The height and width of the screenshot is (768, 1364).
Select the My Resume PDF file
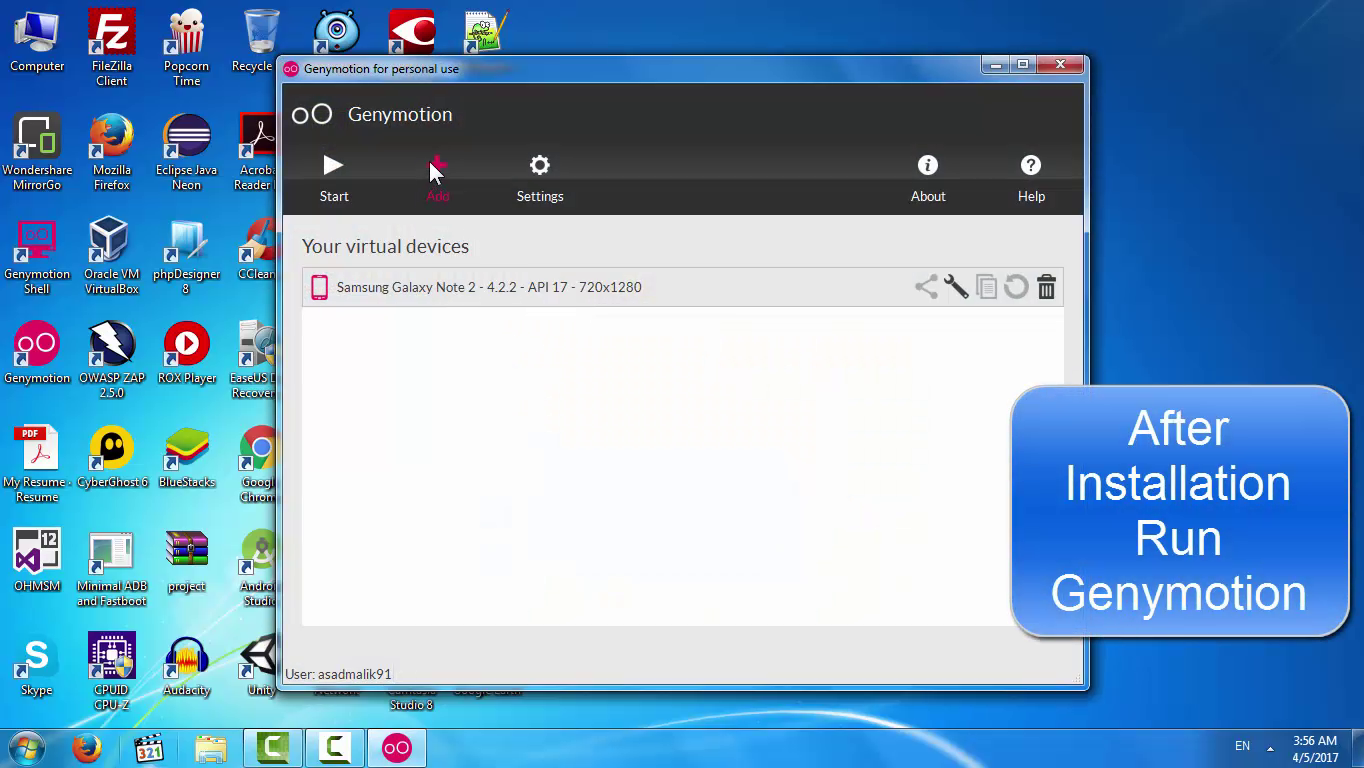click(37, 464)
